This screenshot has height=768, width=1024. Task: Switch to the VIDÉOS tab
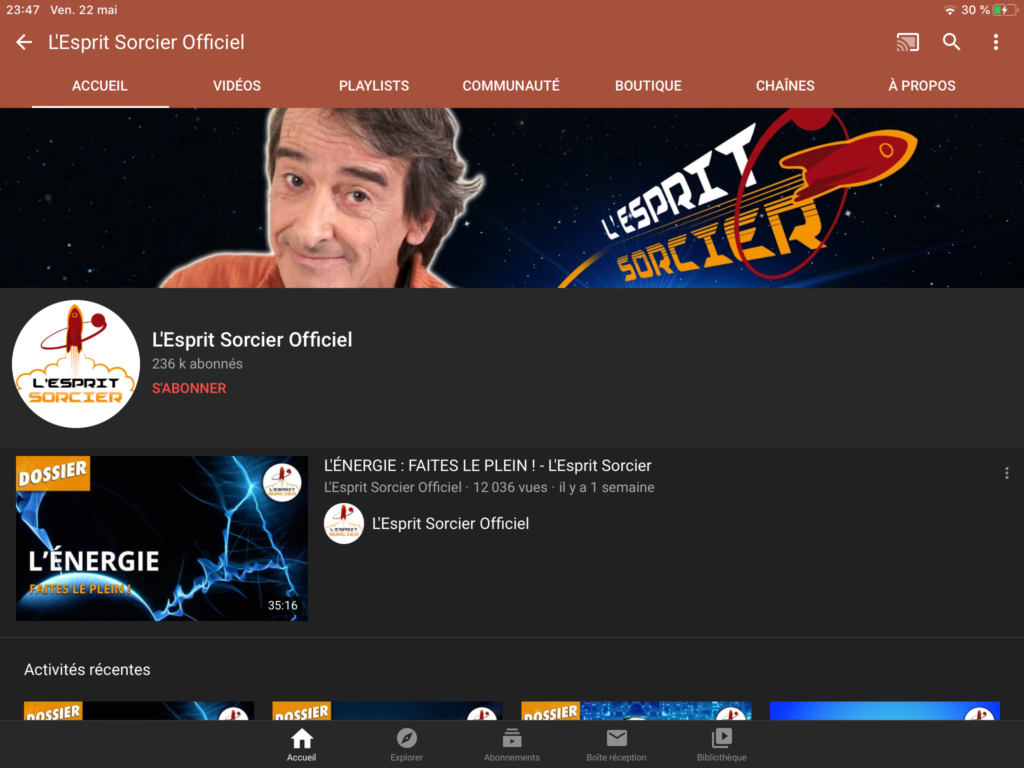click(236, 86)
